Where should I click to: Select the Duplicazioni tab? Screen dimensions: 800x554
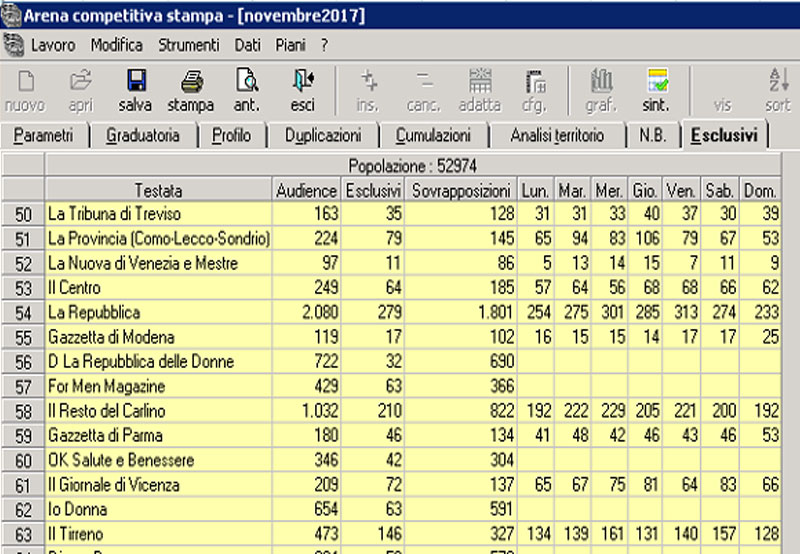[x=322, y=136]
